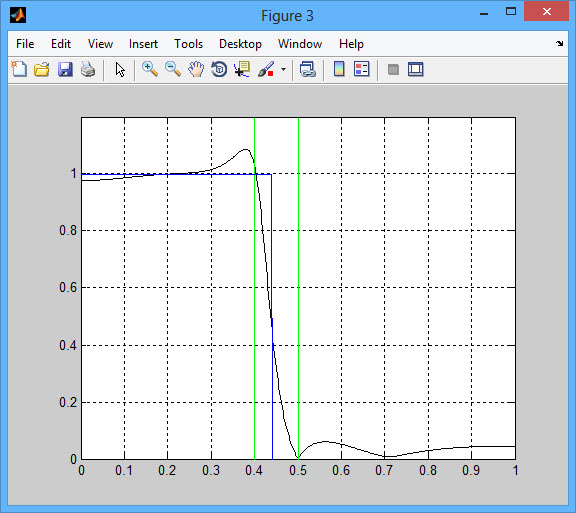Screen dimensions: 576x513
Task: Activate the Zoom Out magnifier tool
Action: click(x=173, y=69)
